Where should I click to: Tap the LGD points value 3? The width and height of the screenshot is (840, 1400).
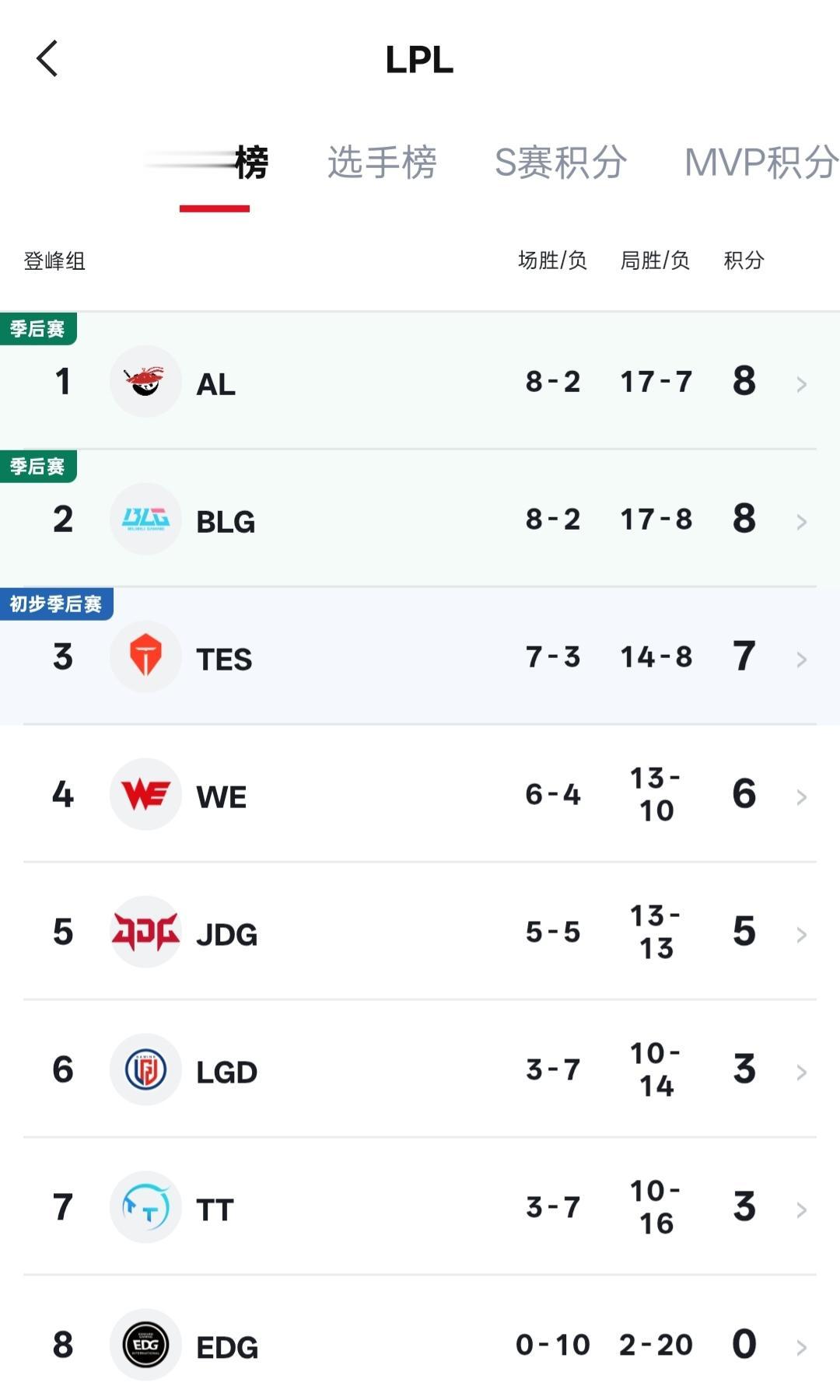(x=744, y=1069)
